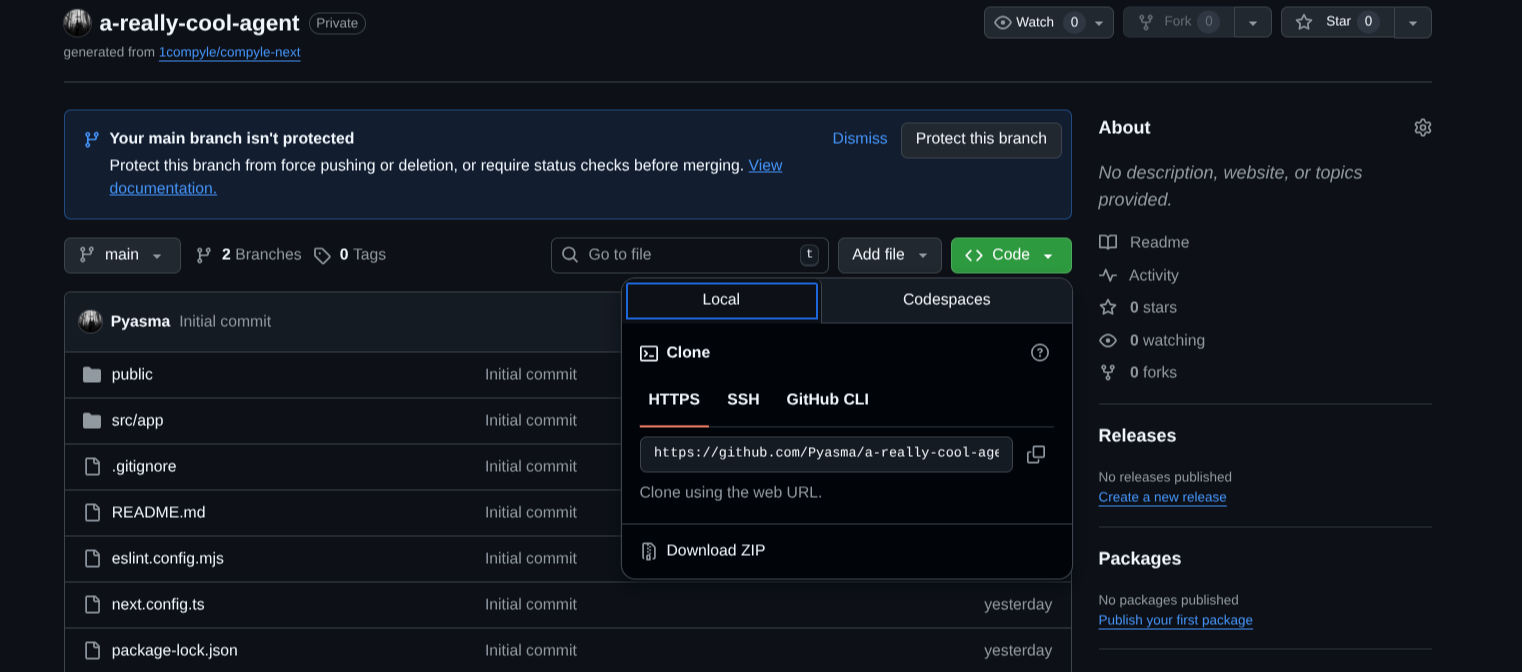Star the a-really-cool-agent repository

tap(1337, 21)
